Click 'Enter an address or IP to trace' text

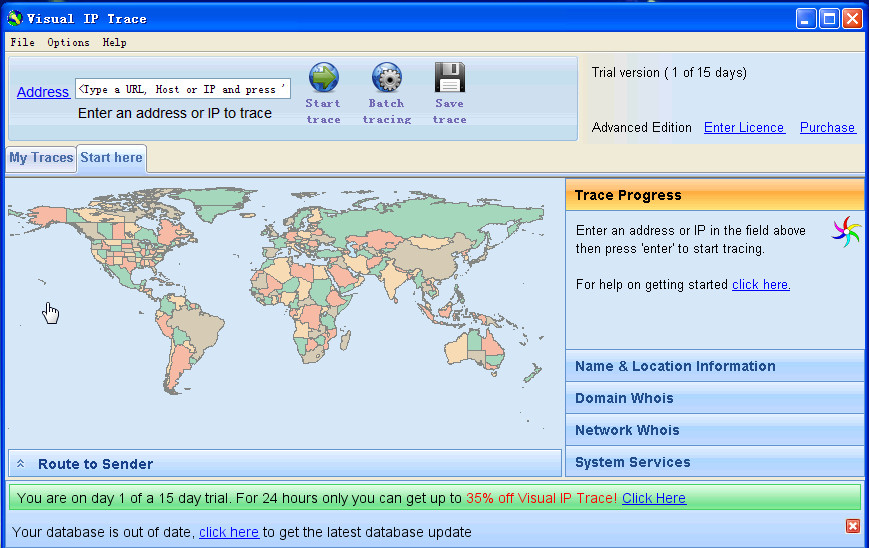coord(175,113)
